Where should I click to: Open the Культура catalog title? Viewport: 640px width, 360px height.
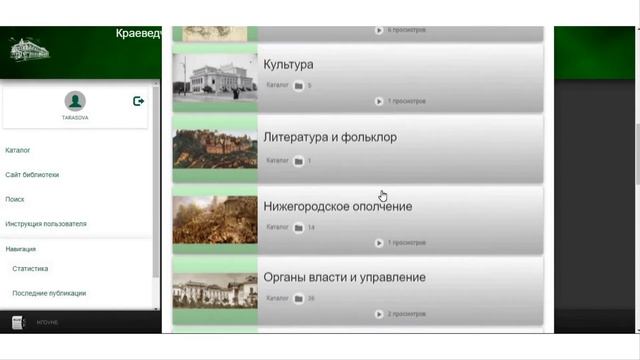pos(289,64)
